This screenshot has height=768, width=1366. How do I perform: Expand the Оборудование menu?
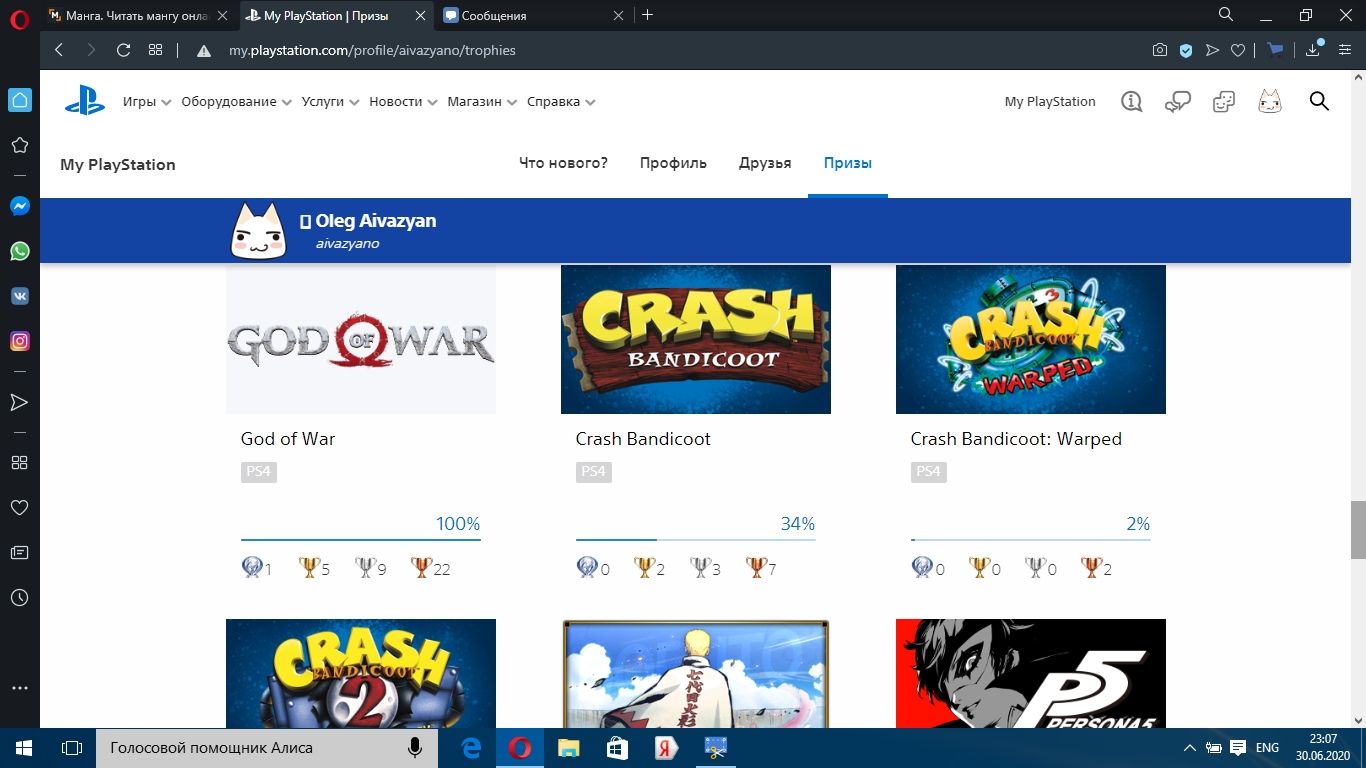(236, 102)
